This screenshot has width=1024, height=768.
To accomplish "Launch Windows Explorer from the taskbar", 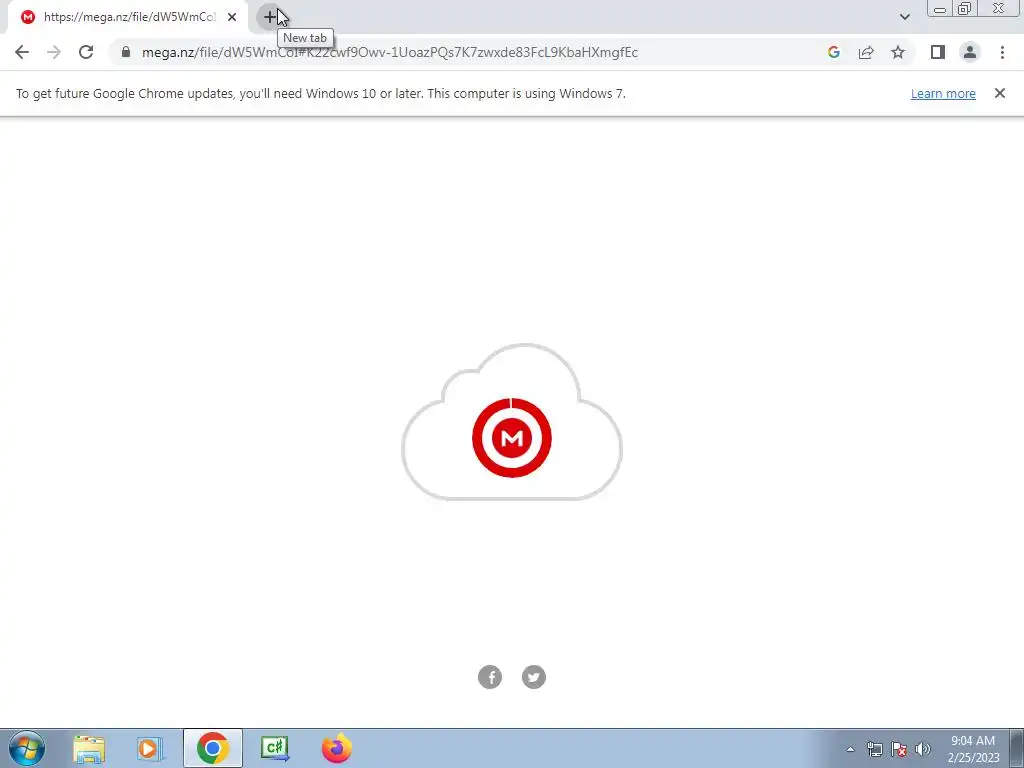I will point(89,748).
